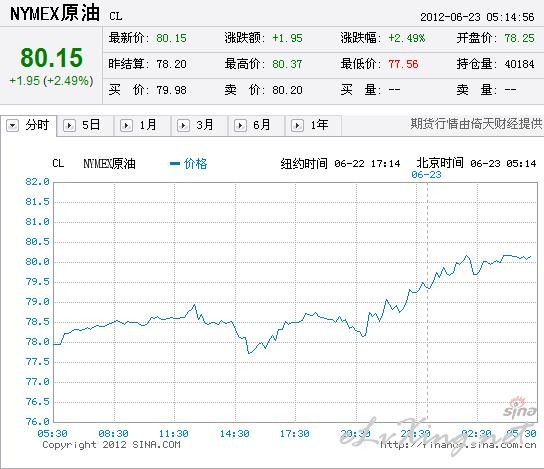
Task: Click the 05:30 start time axis label
Action: 52,433
